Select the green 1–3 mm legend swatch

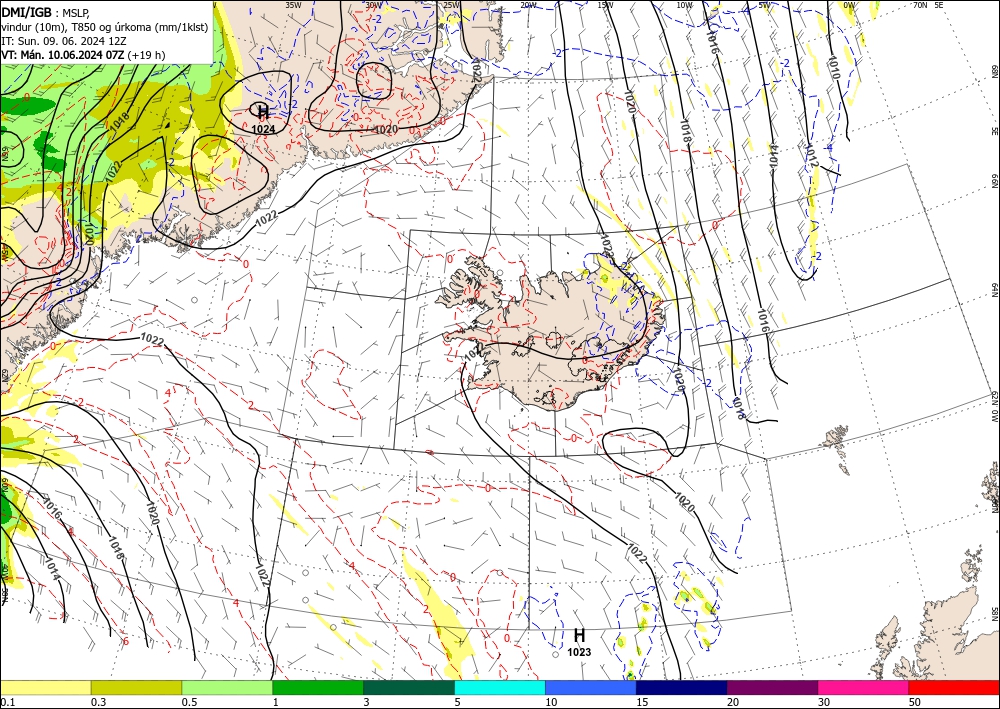pos(318,687)
